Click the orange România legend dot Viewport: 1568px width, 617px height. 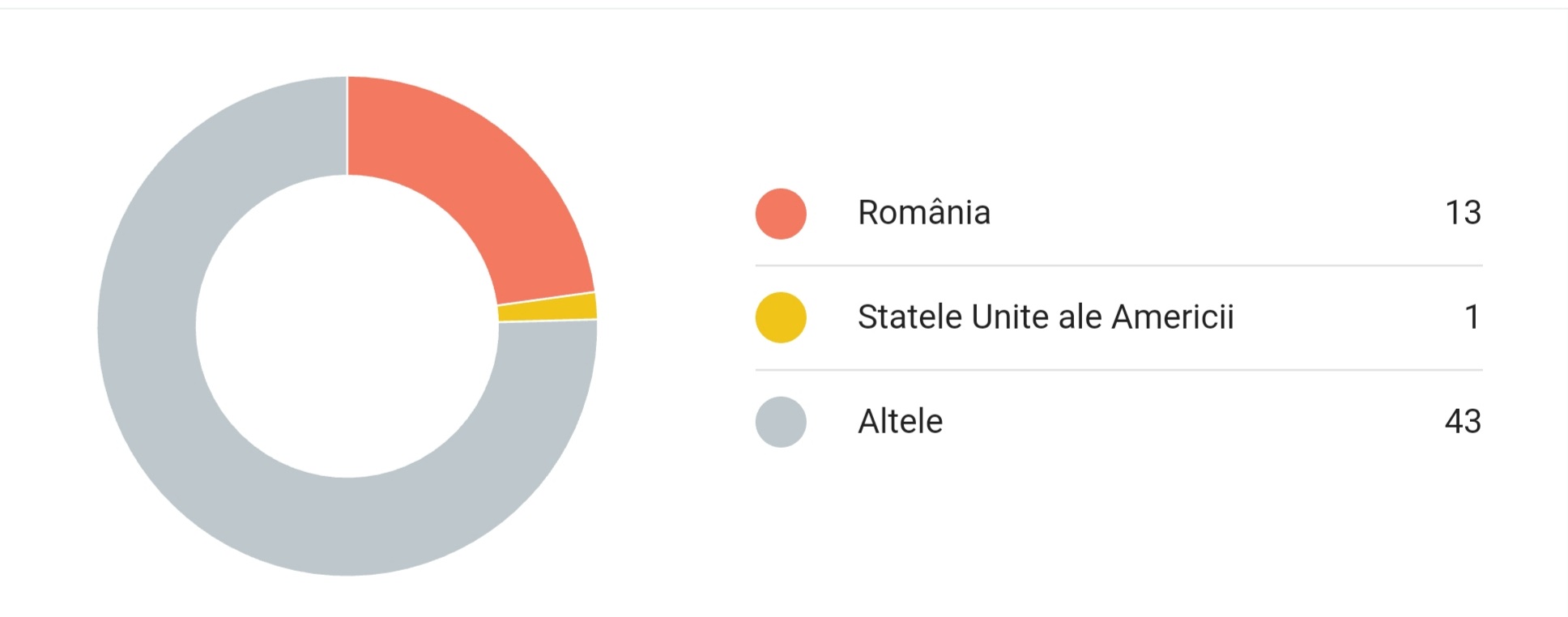781,214
